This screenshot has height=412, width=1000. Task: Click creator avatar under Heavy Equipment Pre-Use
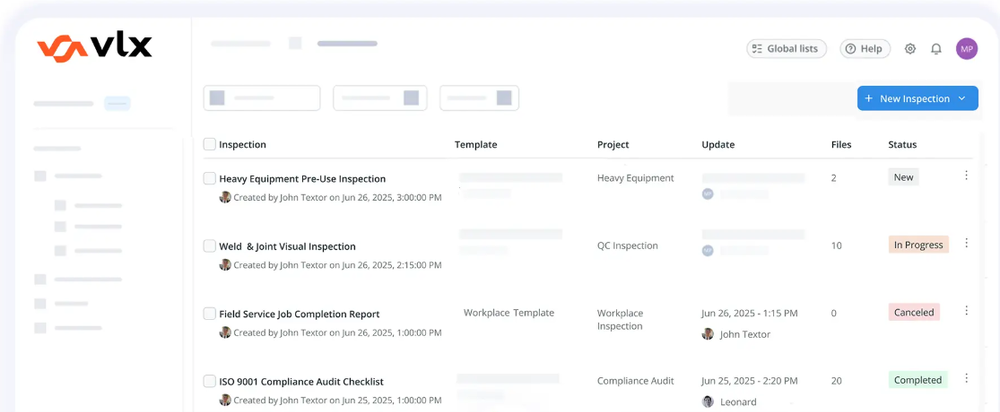(x=225, y=197)
